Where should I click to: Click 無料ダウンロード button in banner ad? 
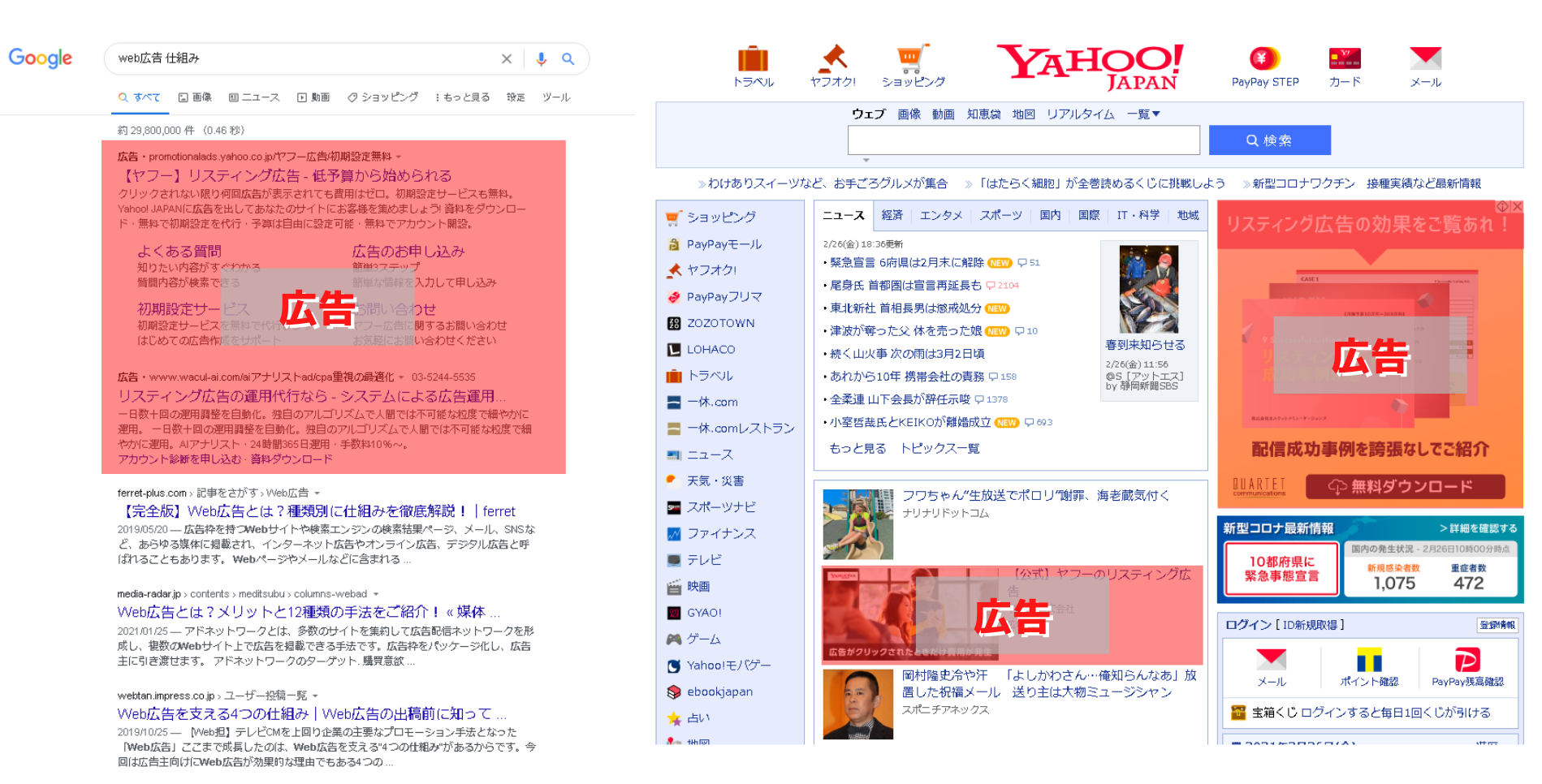coord(1405,487)
